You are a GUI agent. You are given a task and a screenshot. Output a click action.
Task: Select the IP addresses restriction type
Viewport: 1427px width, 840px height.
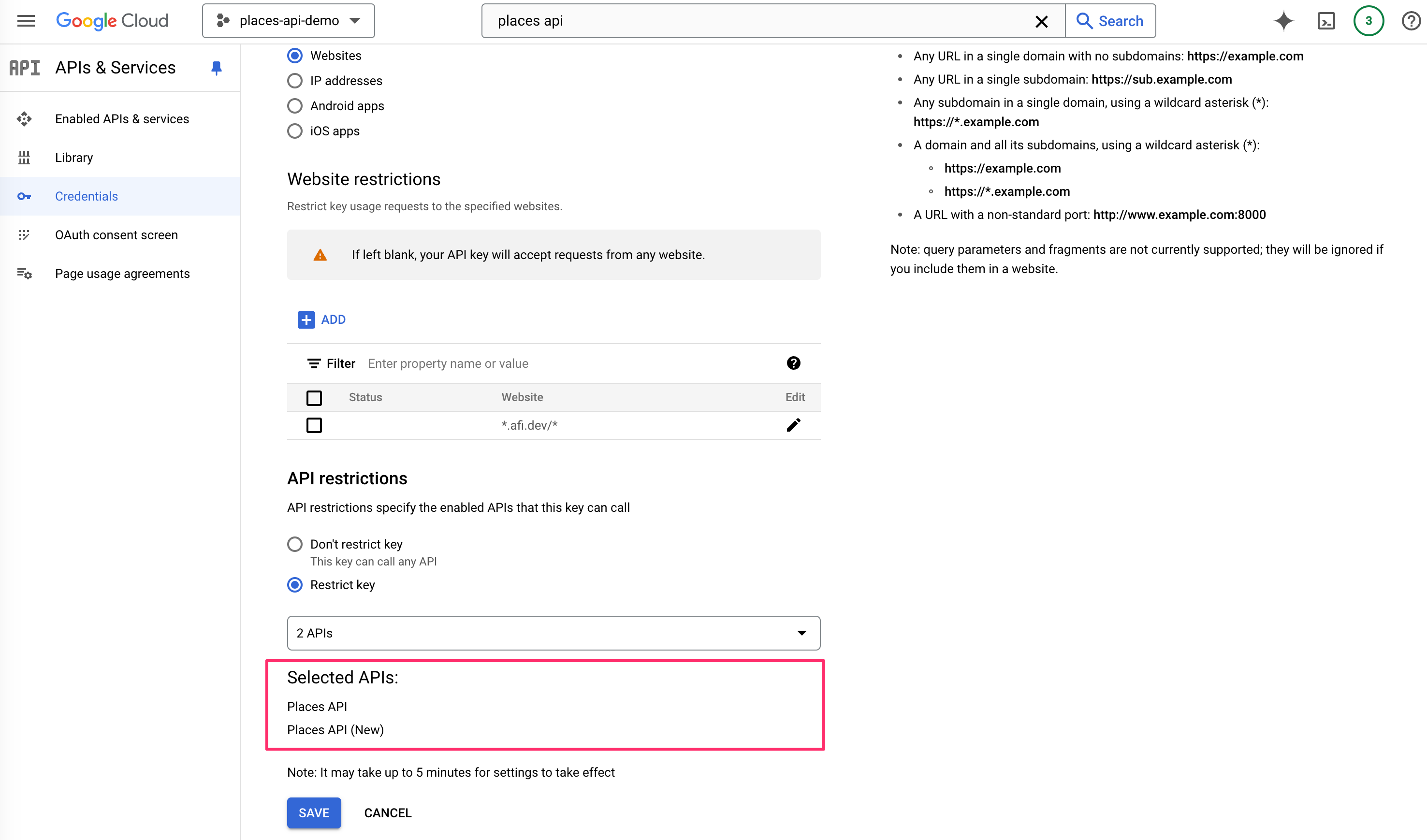[x=294, y=80]
